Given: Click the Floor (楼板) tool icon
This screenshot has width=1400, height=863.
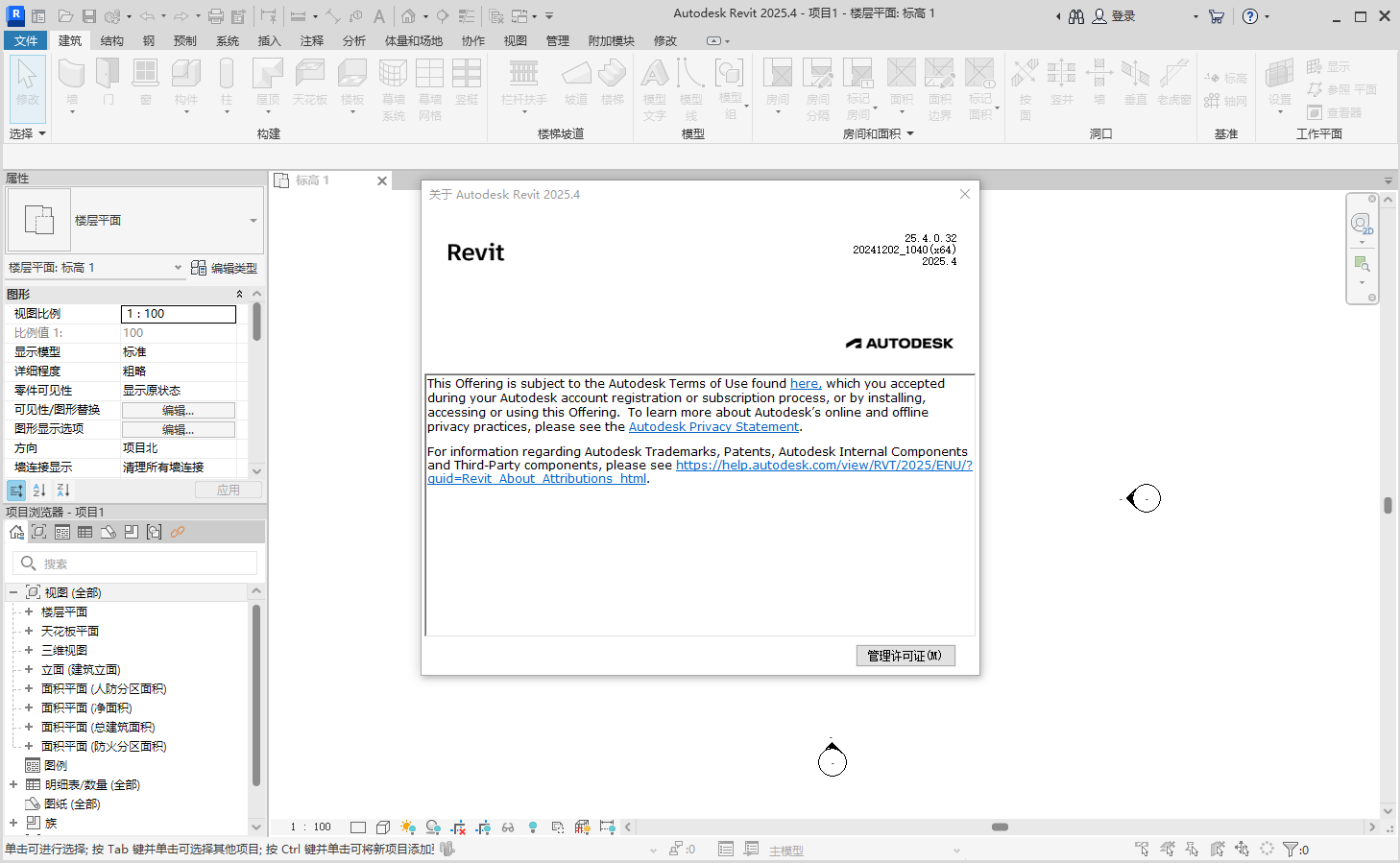Looking at the screenshot, I should pyautogui.click(x=352, y=74).
